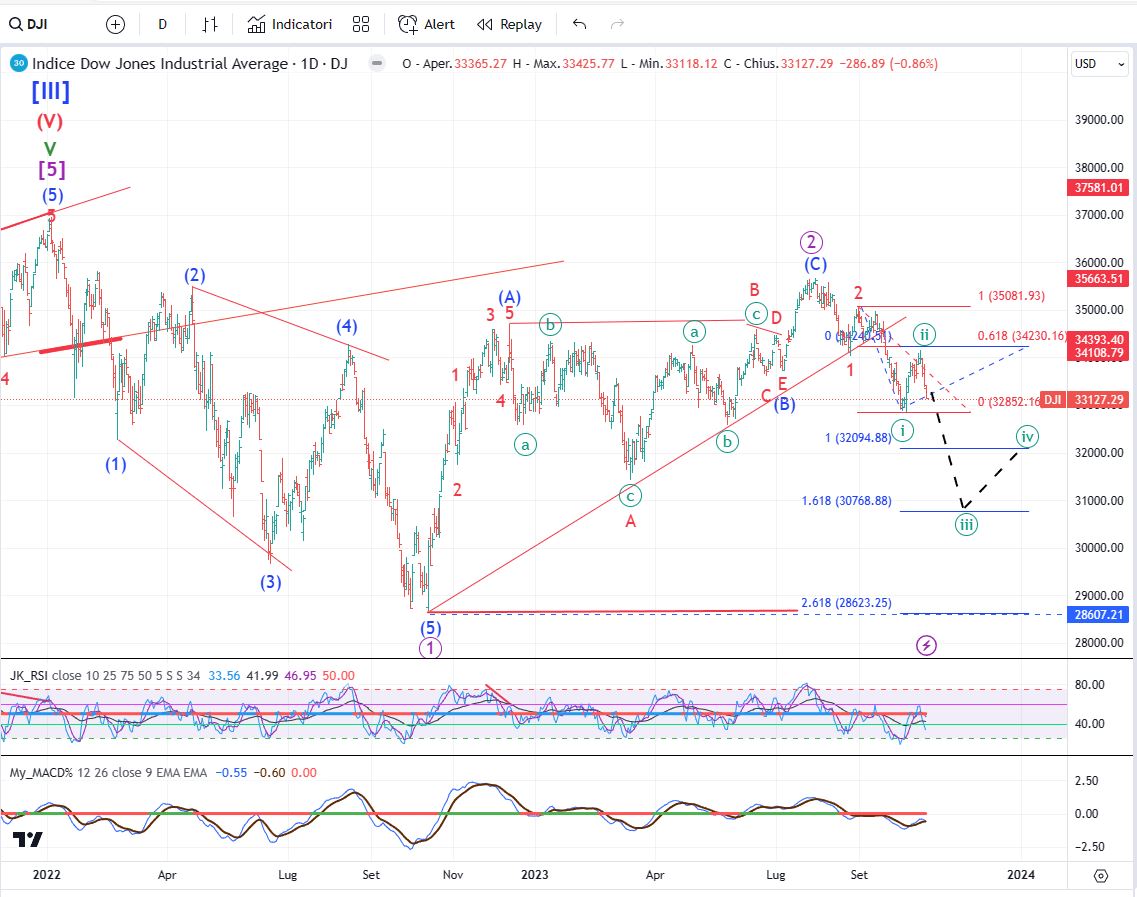
Task: Click the 34393.40 red price label
Action: [x=1098, y=339]
